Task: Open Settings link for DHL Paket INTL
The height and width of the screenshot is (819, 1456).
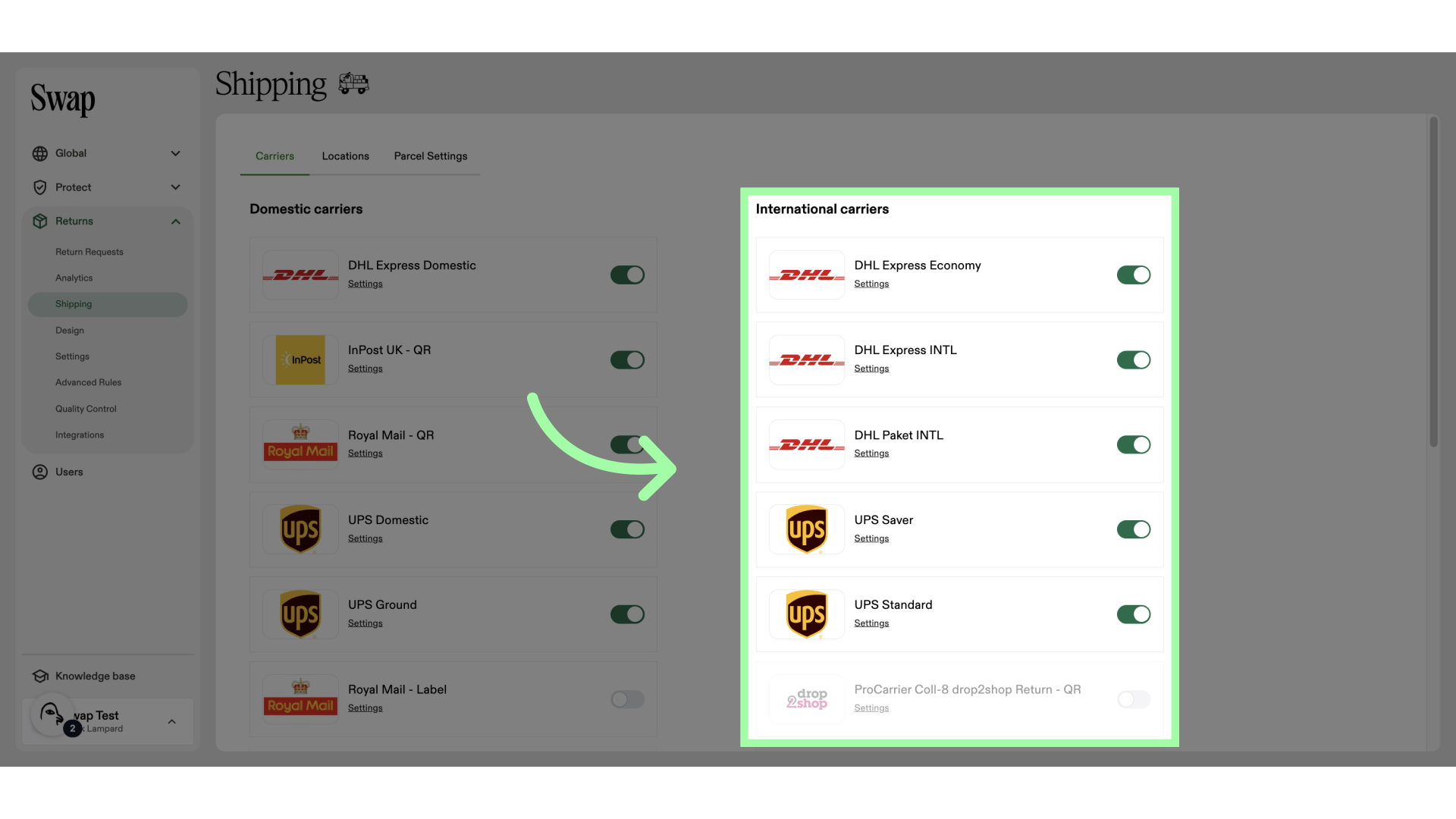Action: (x=871, y=453)
